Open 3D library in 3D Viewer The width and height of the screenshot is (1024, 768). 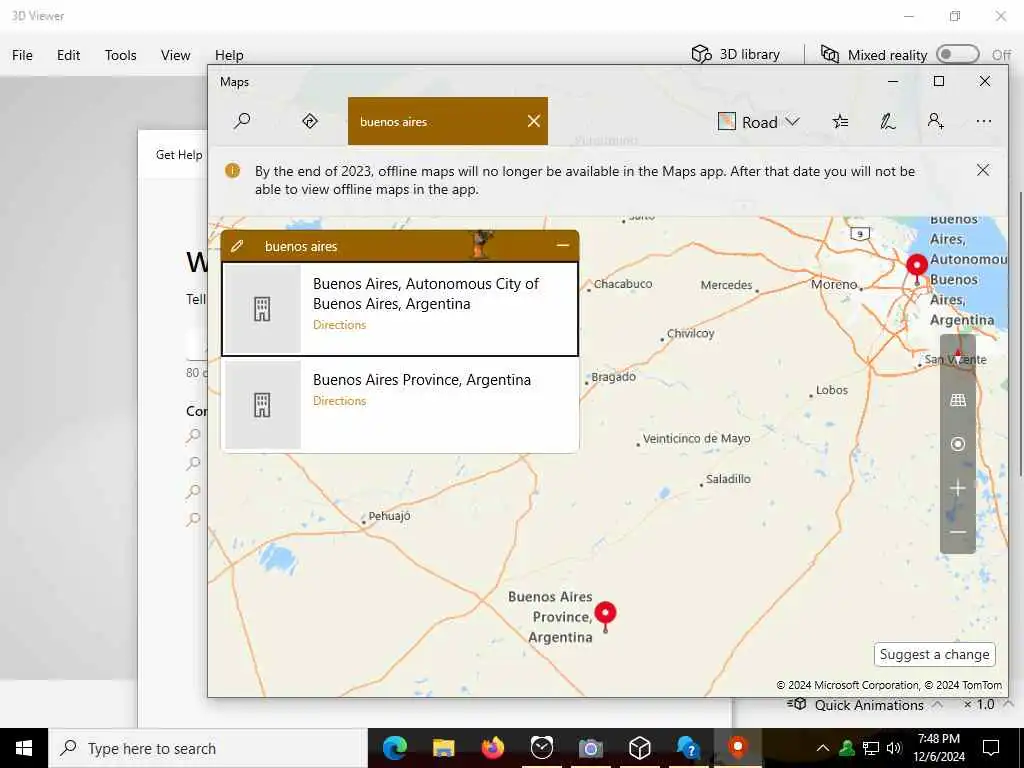coord(736,54)
